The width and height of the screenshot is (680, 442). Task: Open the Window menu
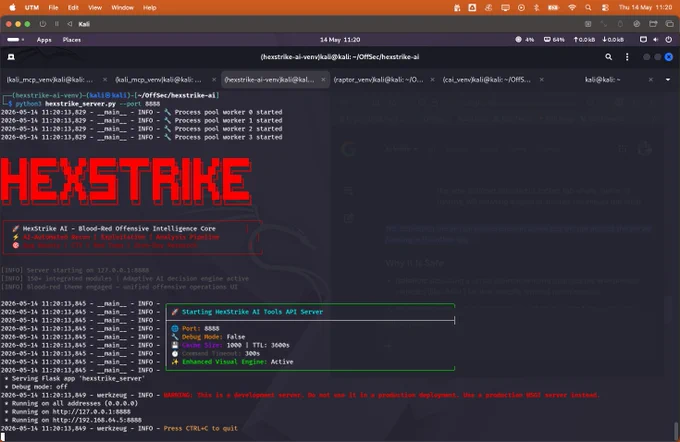(x=122, y=7)
